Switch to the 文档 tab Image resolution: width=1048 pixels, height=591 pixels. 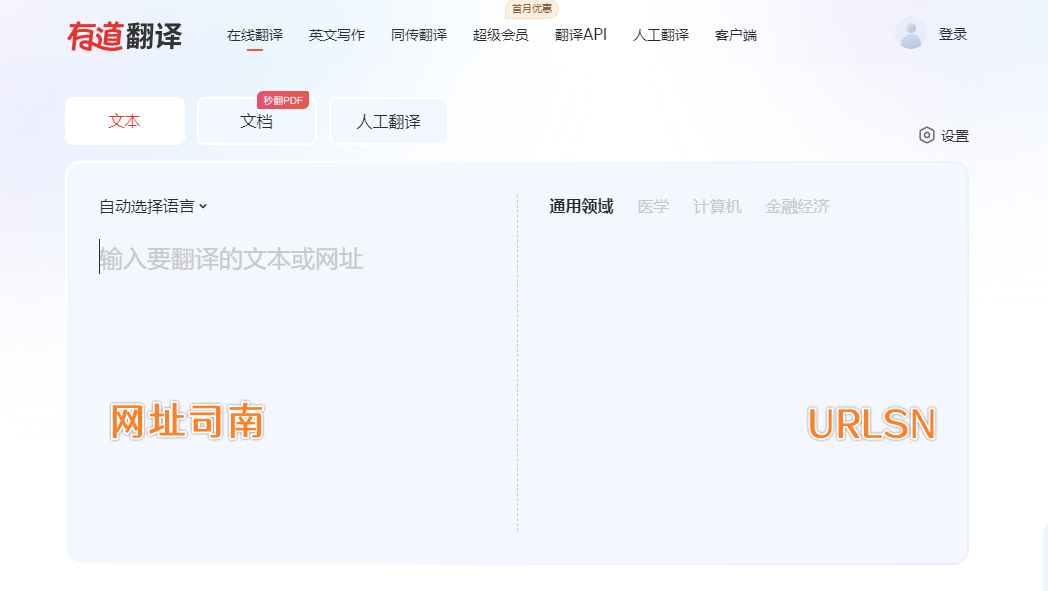point(256,121)
